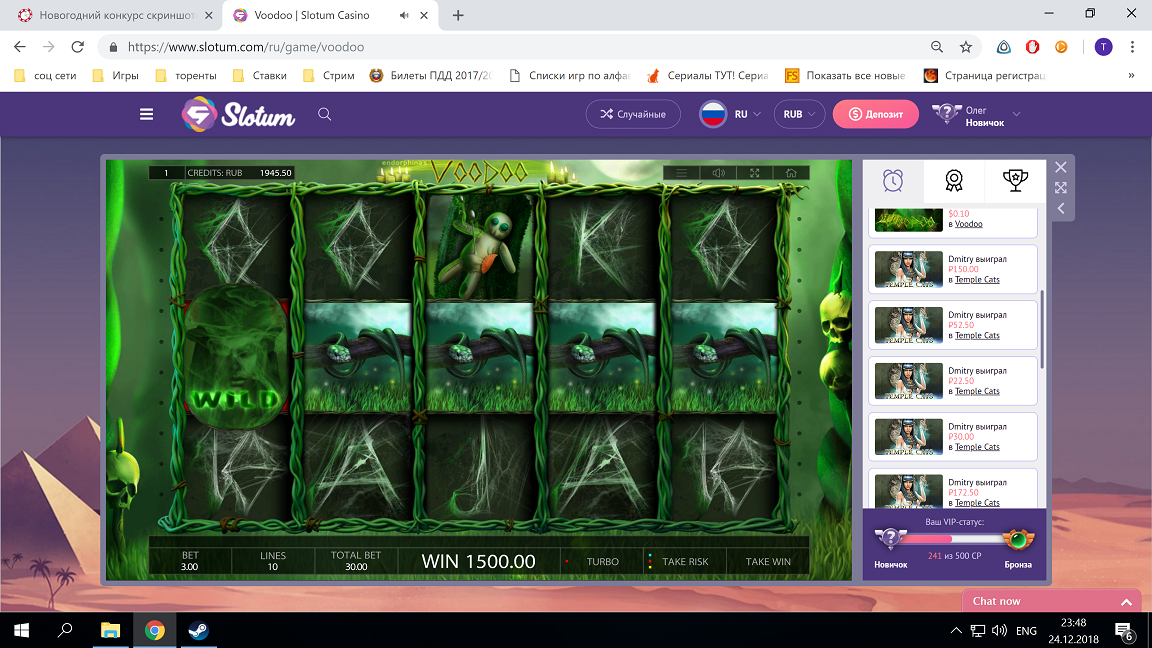Open Temple Cats link for ₽30.00 win
Image resolution: width=1152 pixels, height=648 pixels.
click(x=977, y=447)
